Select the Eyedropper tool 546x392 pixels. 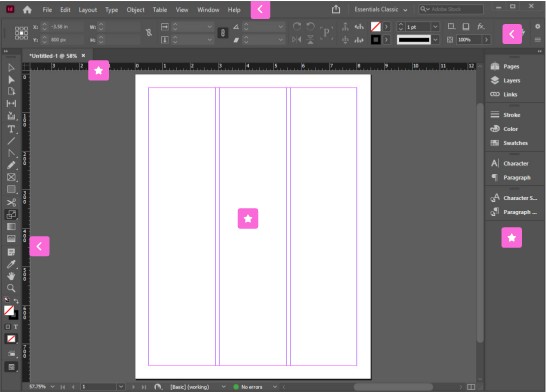coord(11,264)
